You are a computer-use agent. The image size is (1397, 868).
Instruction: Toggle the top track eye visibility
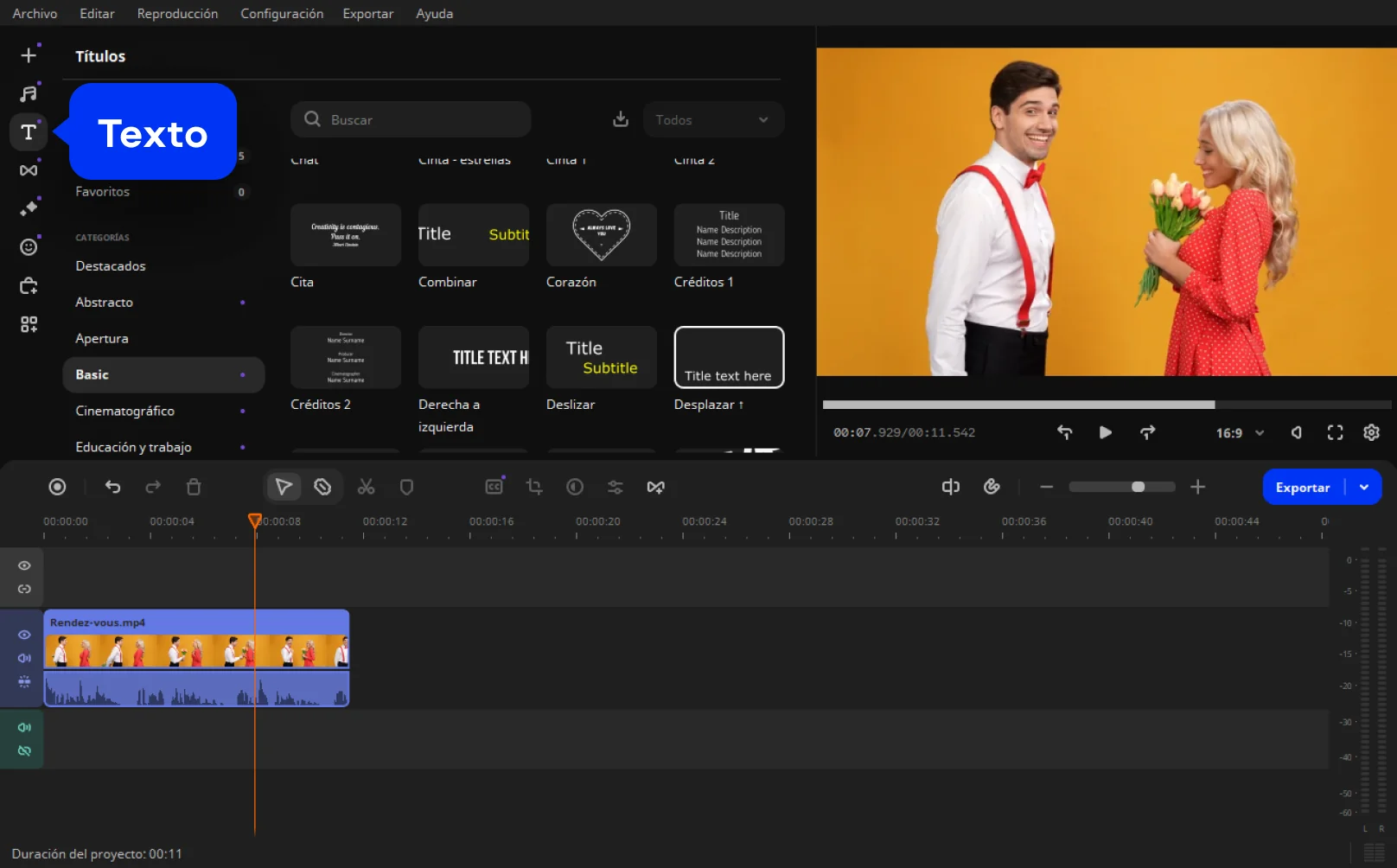tap(24, 565)
